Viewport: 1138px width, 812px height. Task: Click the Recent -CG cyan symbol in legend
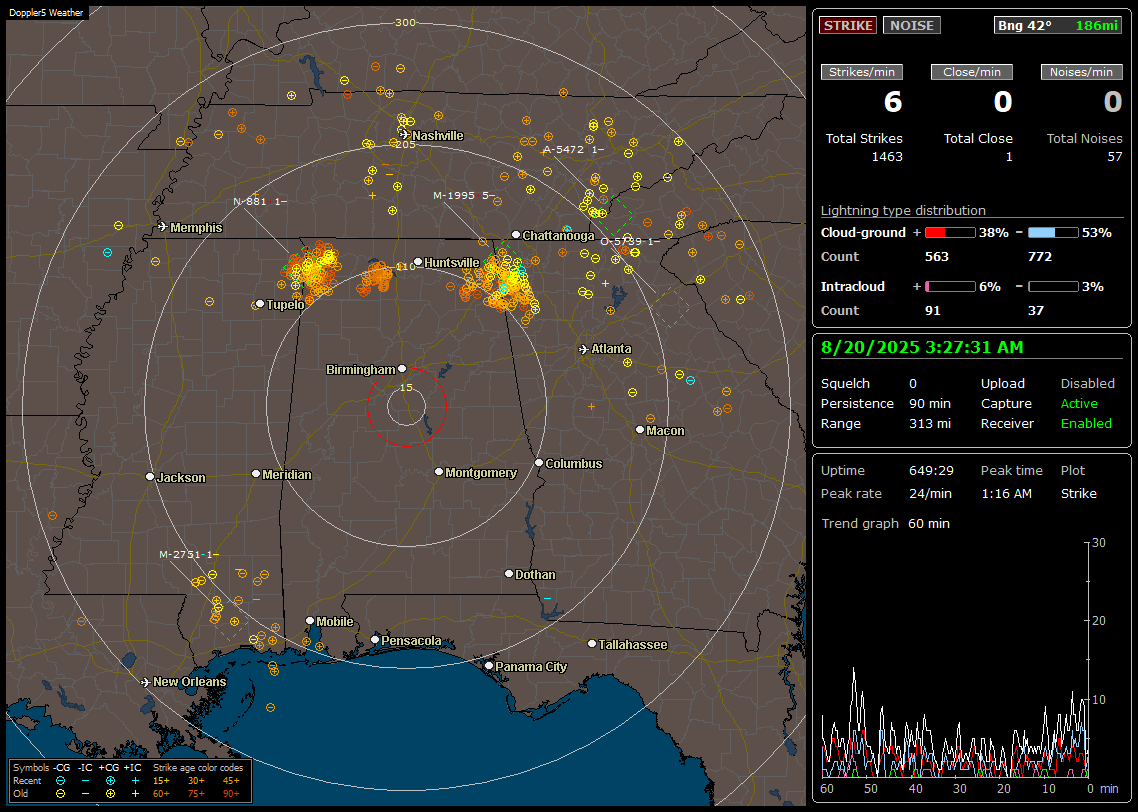pos(60,781)
